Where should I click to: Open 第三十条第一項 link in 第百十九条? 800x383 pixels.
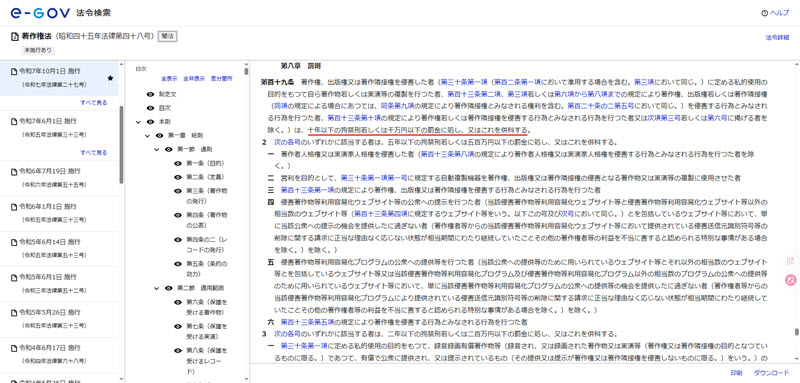pyautogui.click(x=463, y=82)
